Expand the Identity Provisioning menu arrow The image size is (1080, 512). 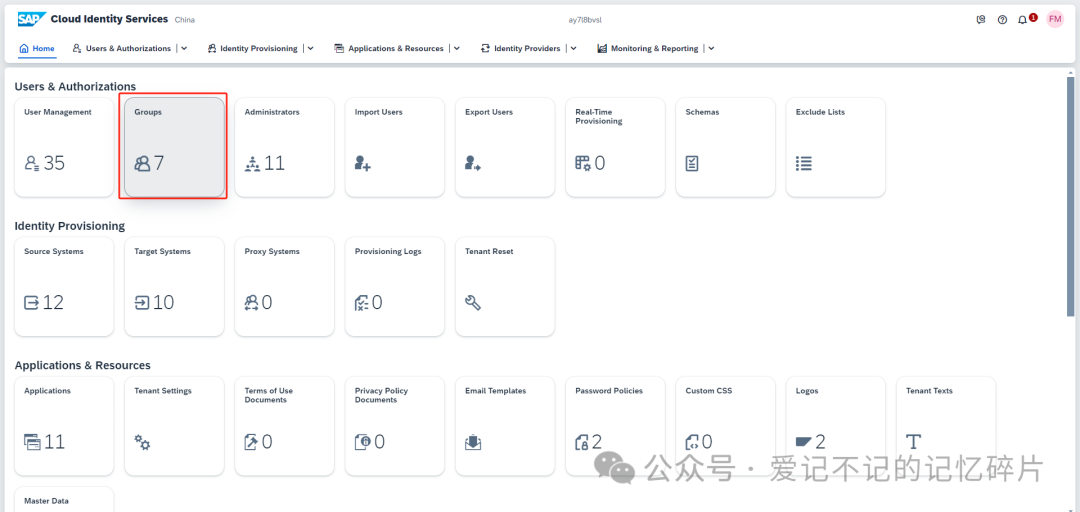311,48
